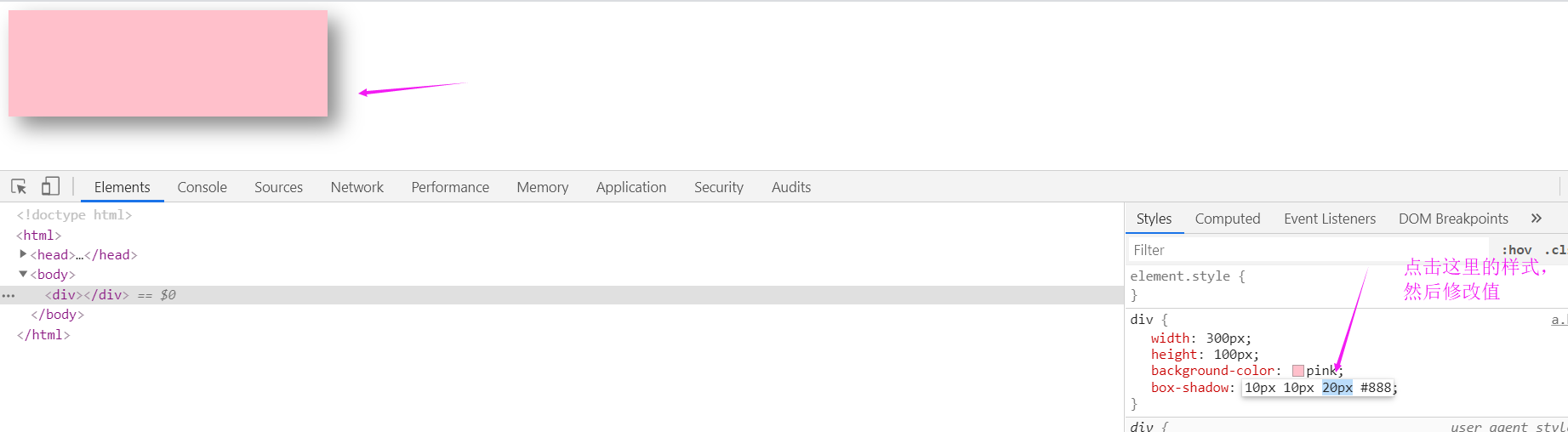This screenshot has width=1568, height=432.
Task: Edit the box-shadow value field
Action: click(1318, 388)
